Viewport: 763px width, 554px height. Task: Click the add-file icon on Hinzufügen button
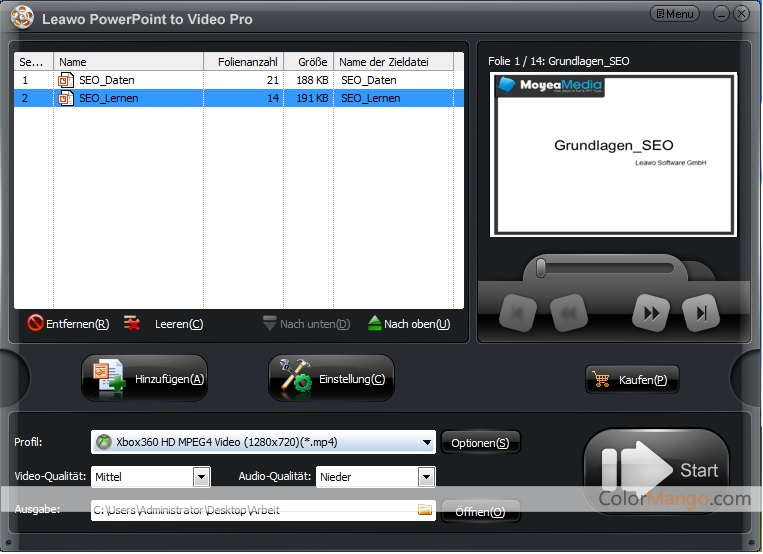pos(109,378)
